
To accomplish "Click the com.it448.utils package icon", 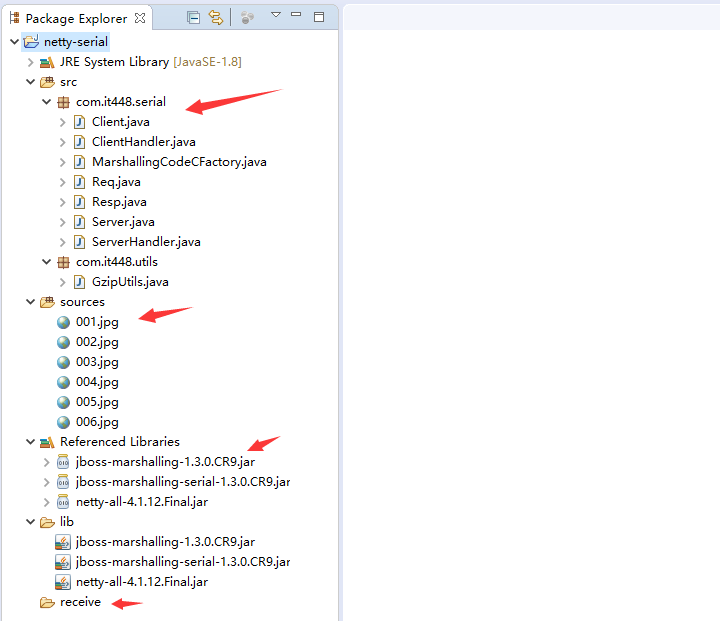I will [63, 262].
